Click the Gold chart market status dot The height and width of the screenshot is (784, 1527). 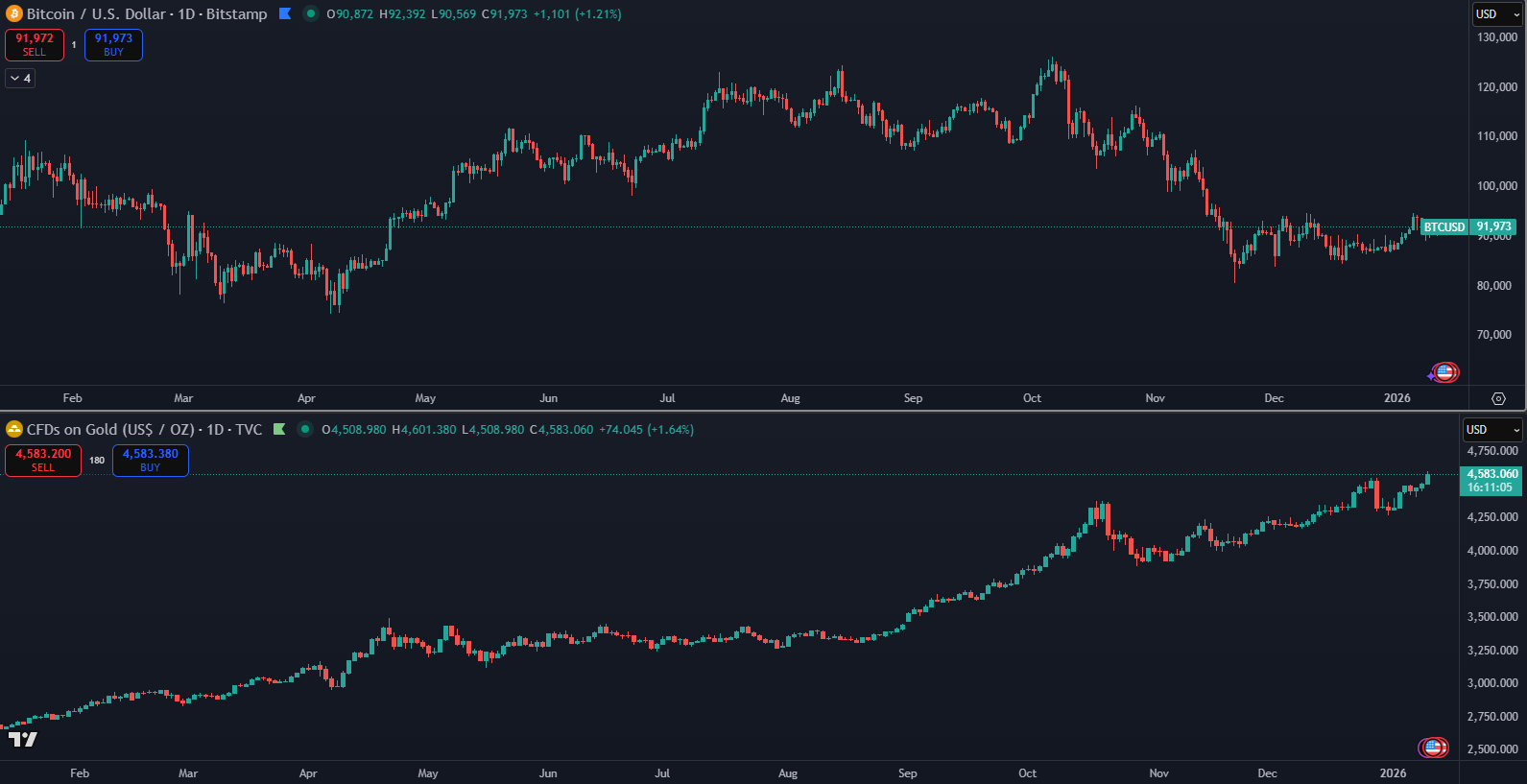[305, 430]
